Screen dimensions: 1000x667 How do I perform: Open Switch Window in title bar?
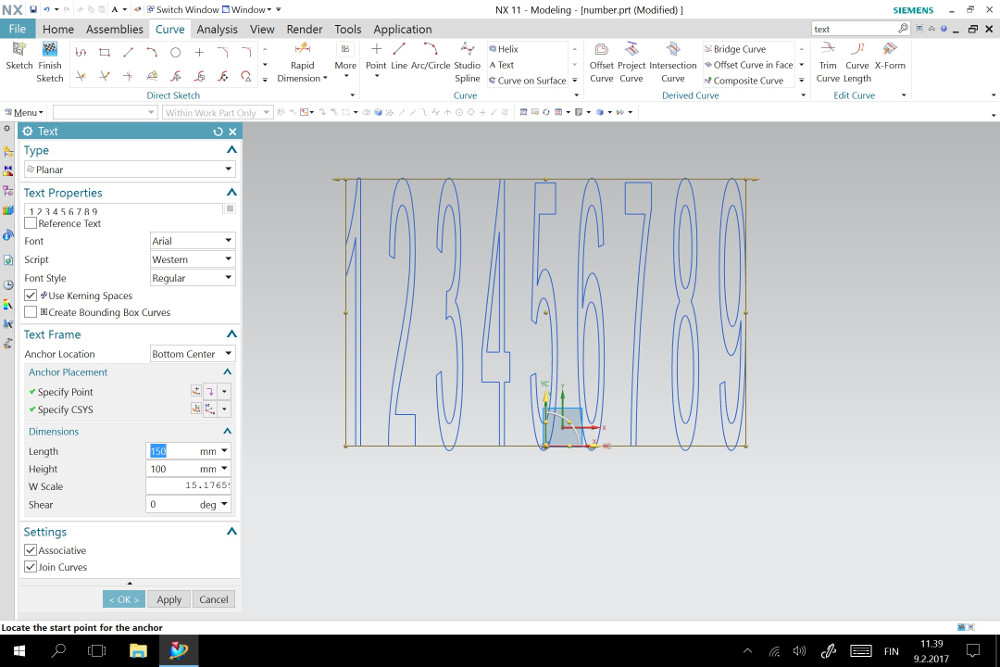click(x=183, y=10)
